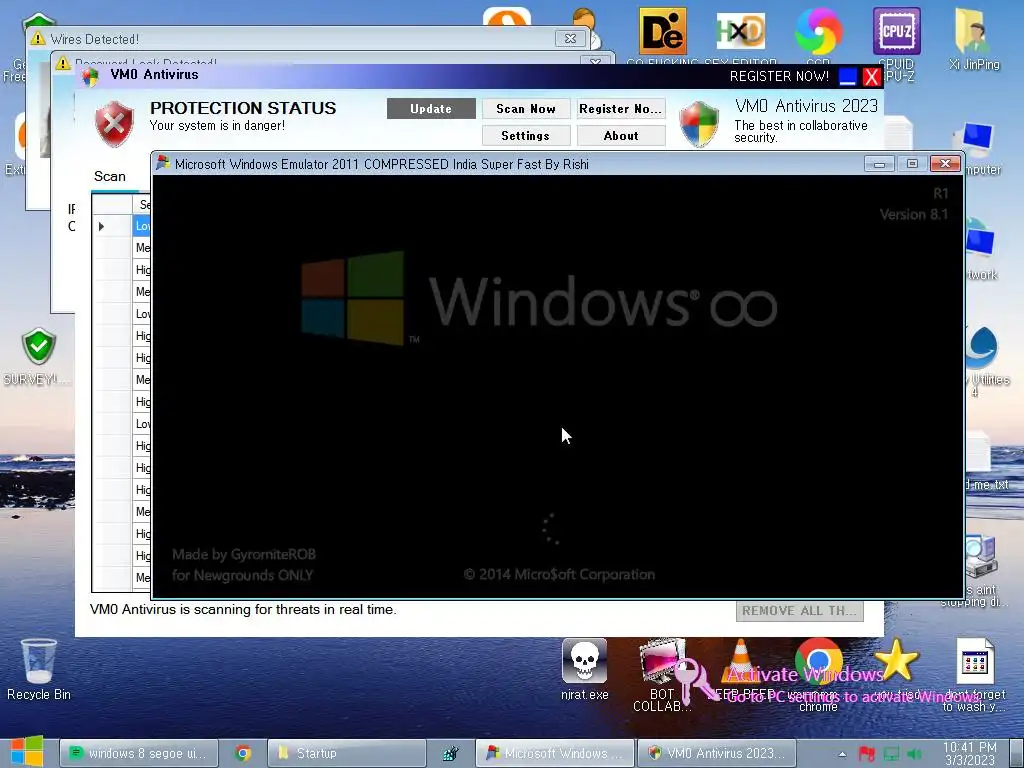Select the BOT COLLAB desktop icon
1024x768 pixels.
[x=662, y=675]
